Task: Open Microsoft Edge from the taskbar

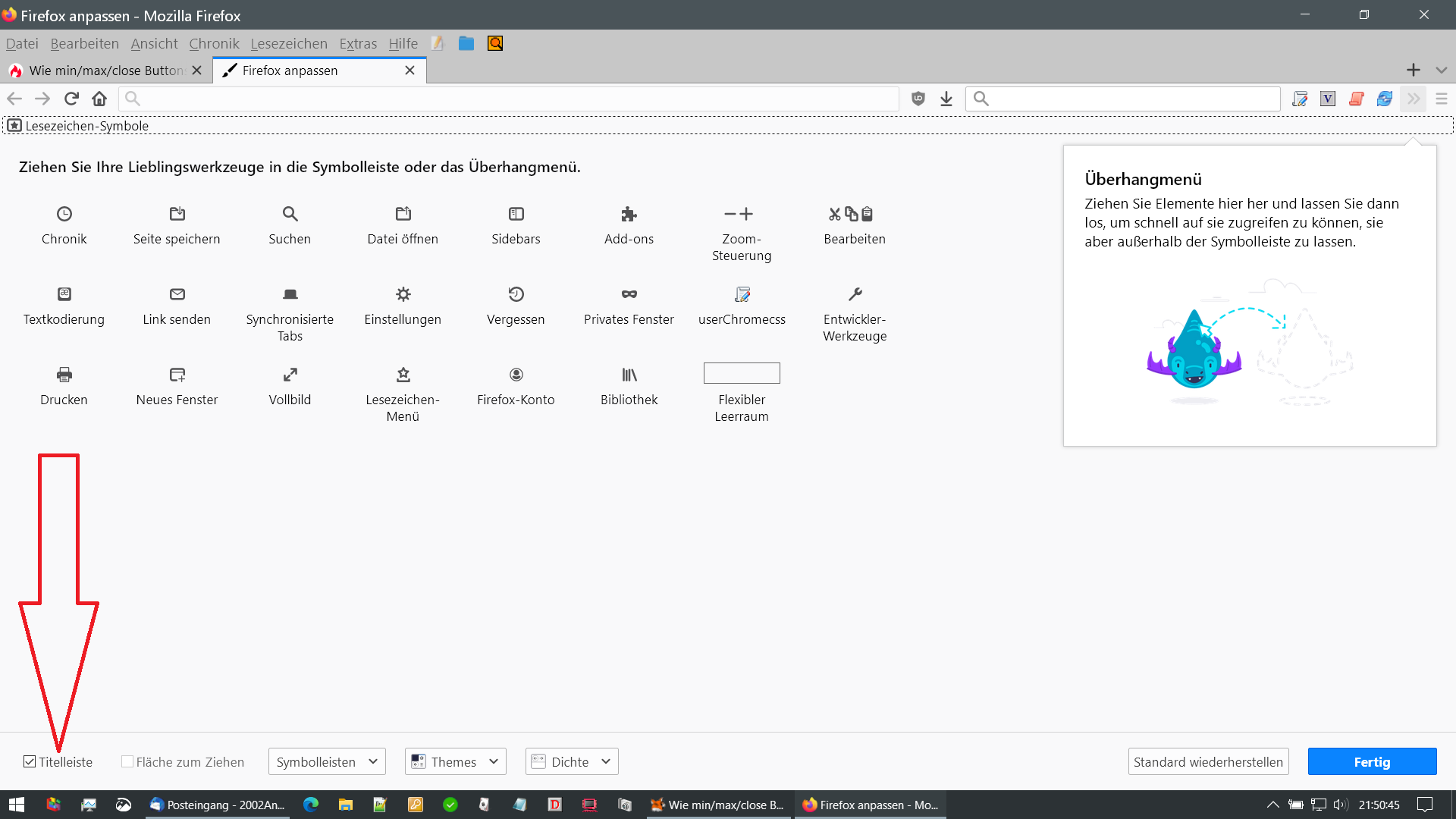Action: click(311, 805)
